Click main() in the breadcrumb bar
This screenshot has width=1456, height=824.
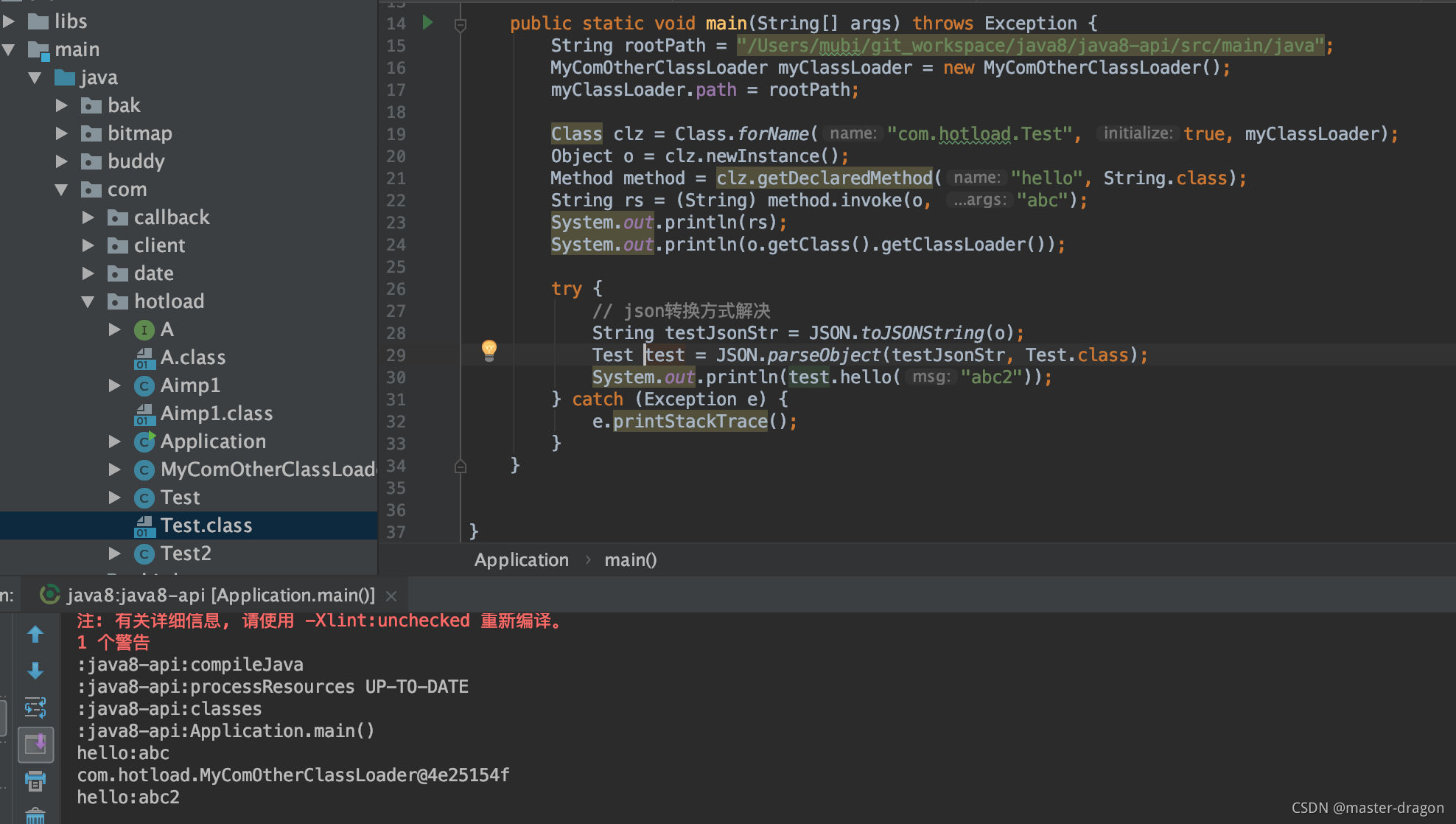click(x=630, y=560)
